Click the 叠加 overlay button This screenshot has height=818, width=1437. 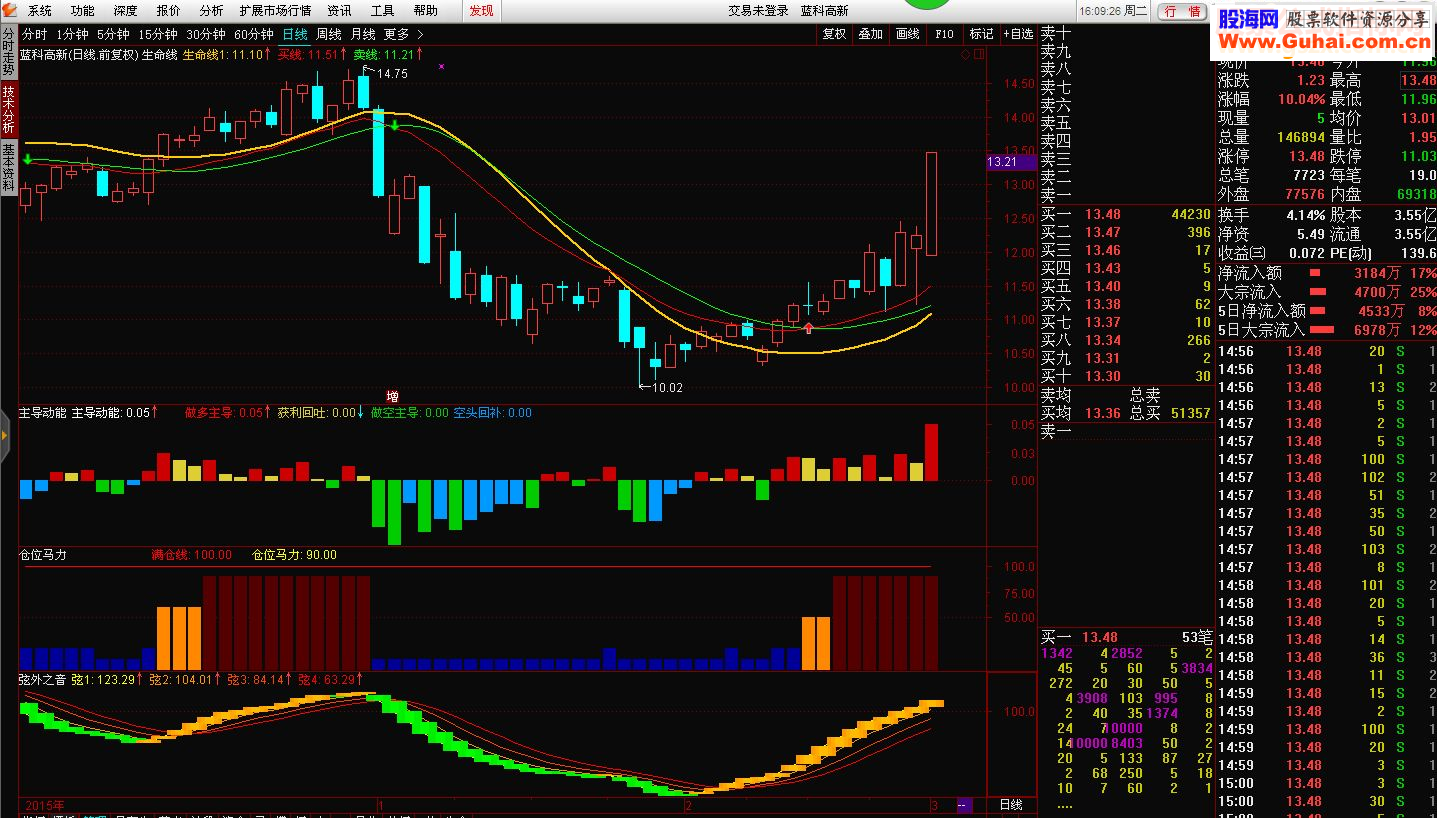(x=871, y=34)
